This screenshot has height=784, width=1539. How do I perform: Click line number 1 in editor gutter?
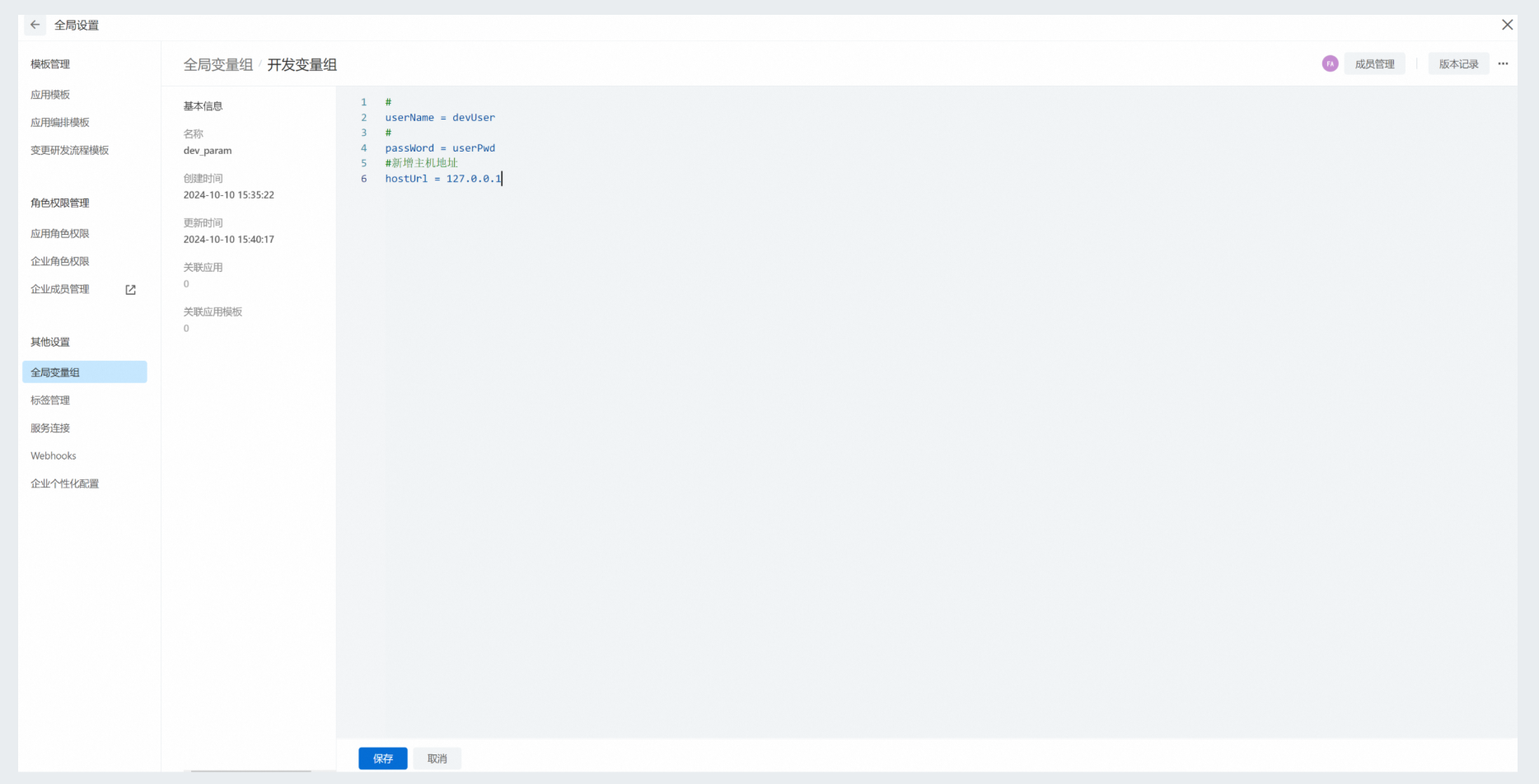point(363,102)
